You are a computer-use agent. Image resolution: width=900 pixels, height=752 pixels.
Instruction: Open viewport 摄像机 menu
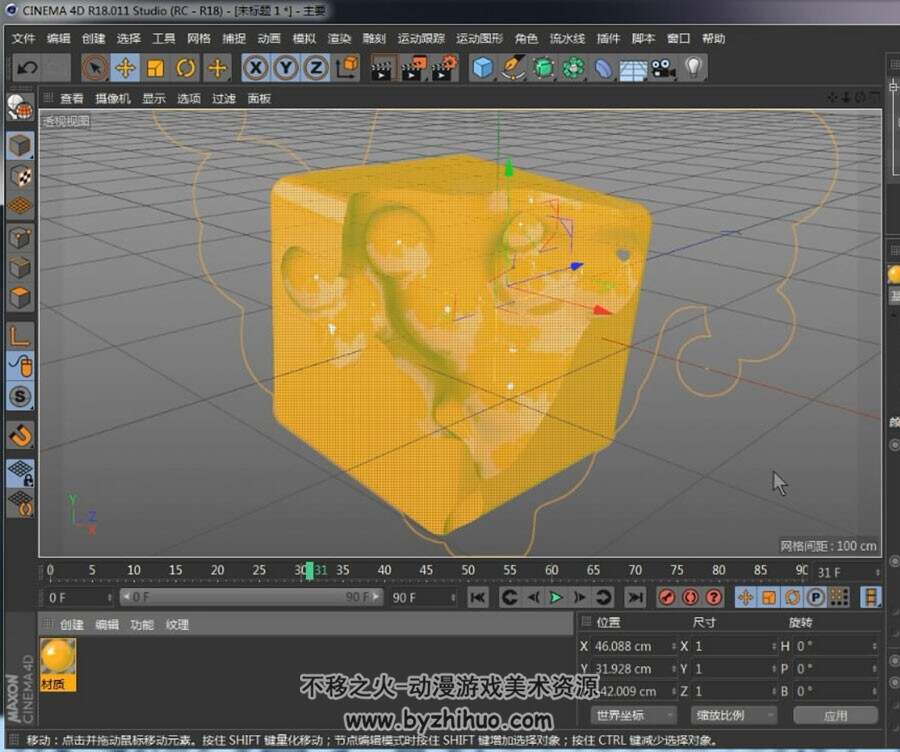(x=113, y=99)
